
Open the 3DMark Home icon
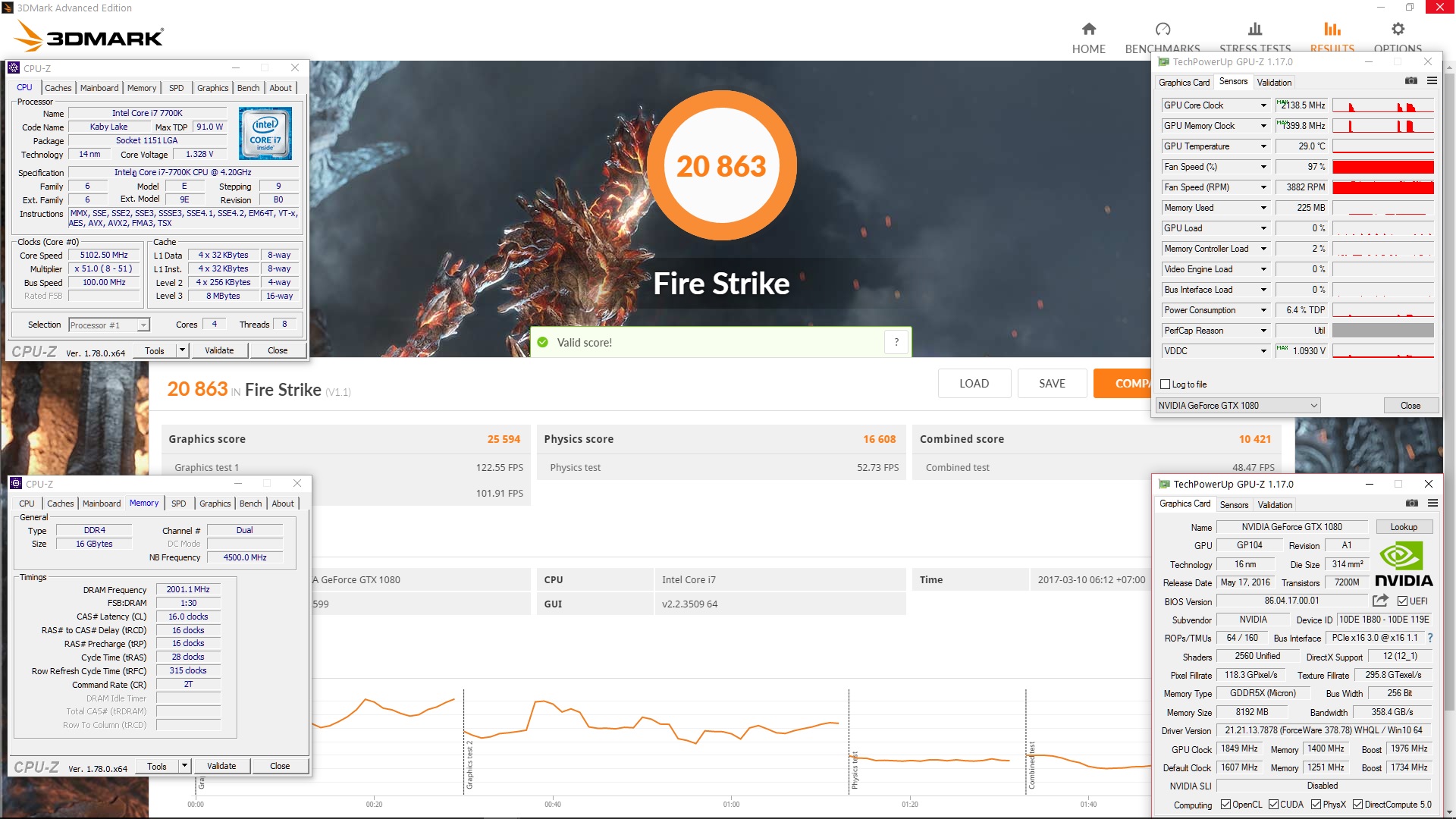(x=1088, y=30)
